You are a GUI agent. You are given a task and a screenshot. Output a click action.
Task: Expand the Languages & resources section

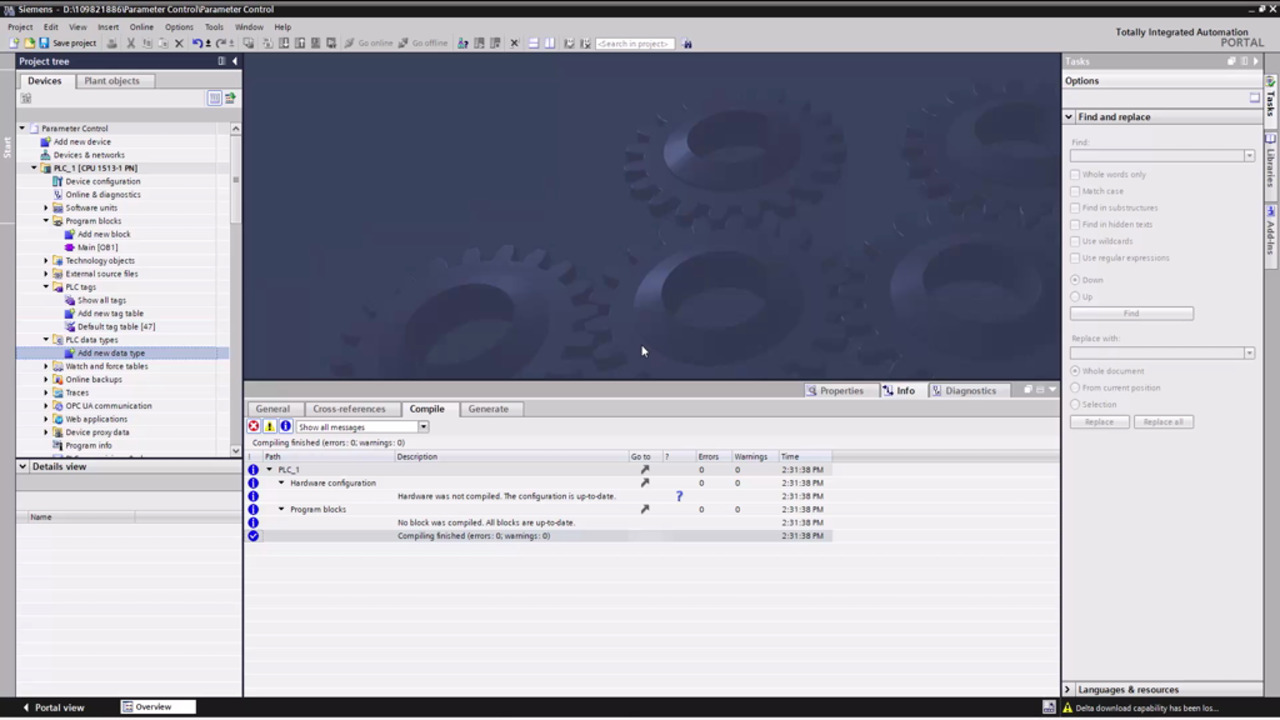point(1068,690)
